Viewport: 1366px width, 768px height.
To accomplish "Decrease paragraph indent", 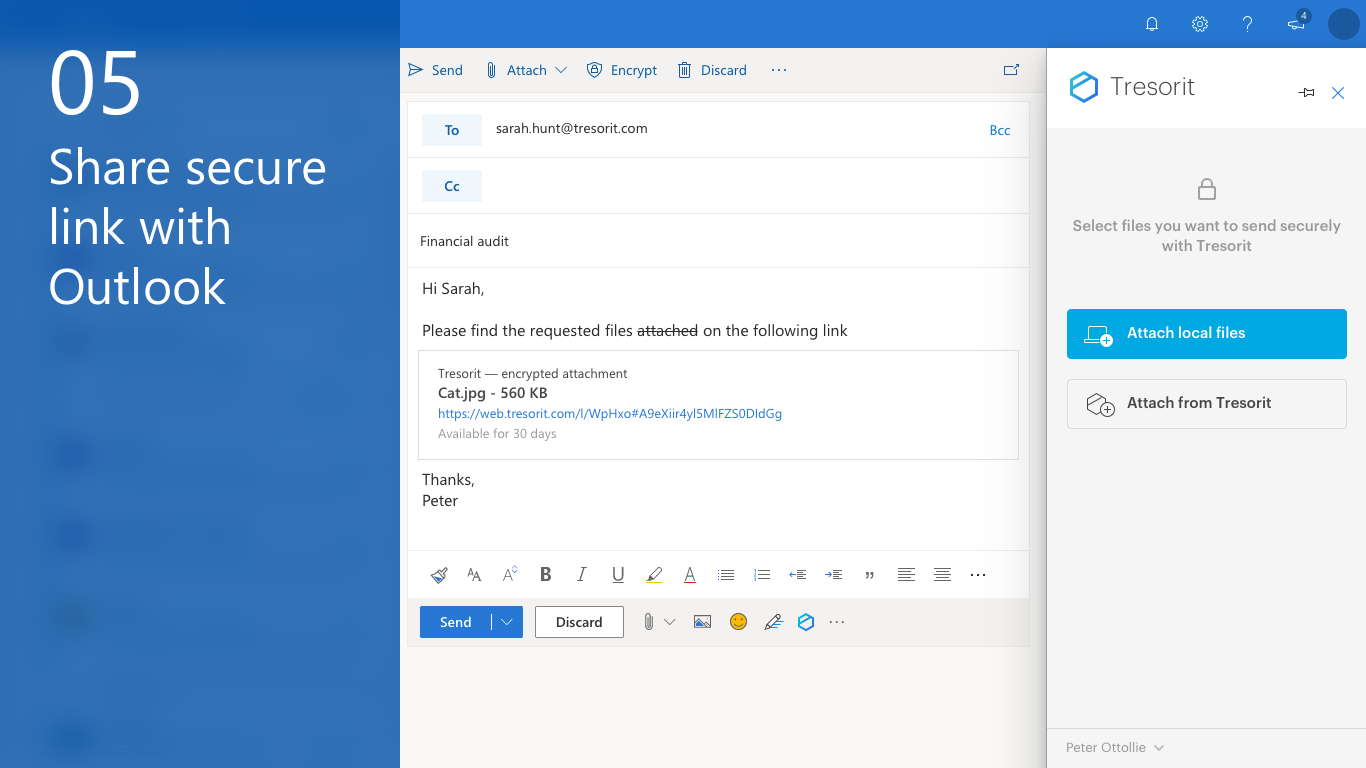I will [x=798, y=575].
